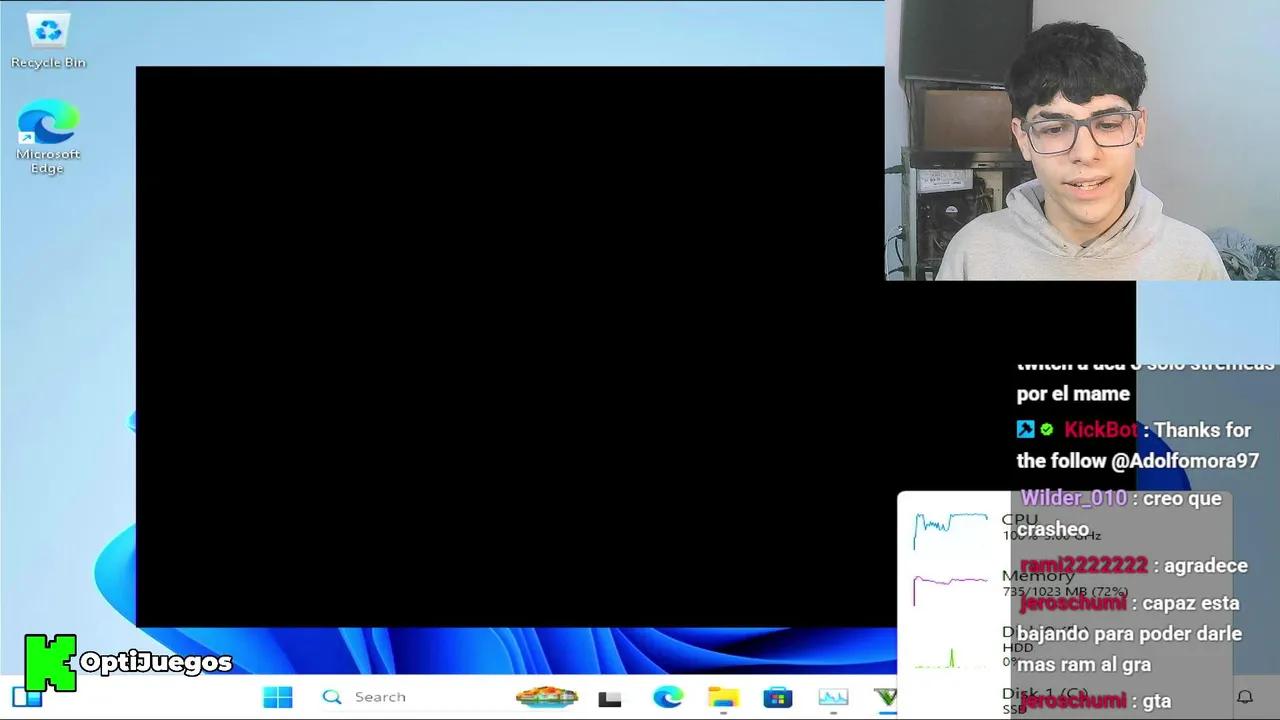Open the Recycle Bin desktop icon
Viewport: 1280px width, 720px height.
point(48,42)
